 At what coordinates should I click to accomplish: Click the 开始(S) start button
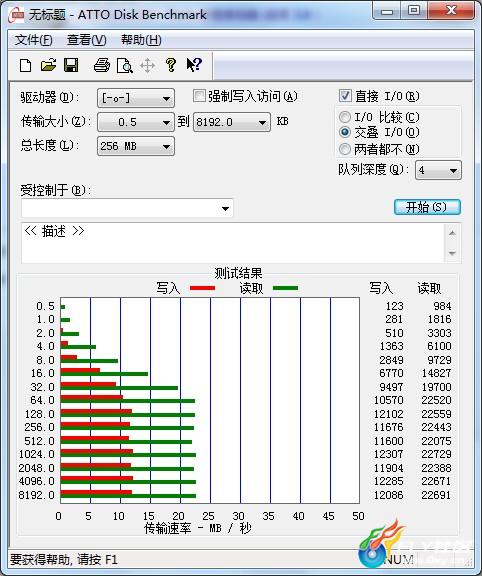click(427, 207)
